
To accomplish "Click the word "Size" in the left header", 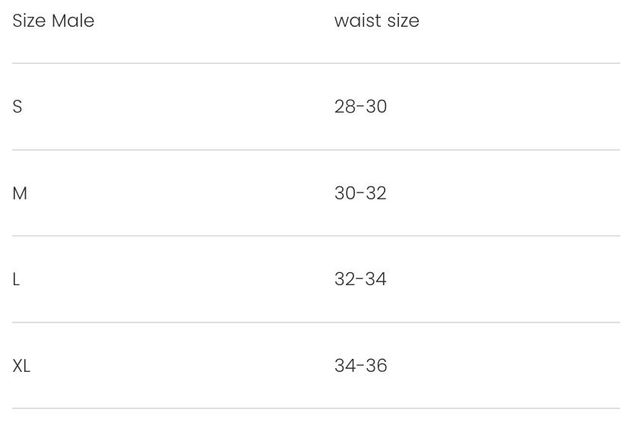I will click(x=29, y=21).
